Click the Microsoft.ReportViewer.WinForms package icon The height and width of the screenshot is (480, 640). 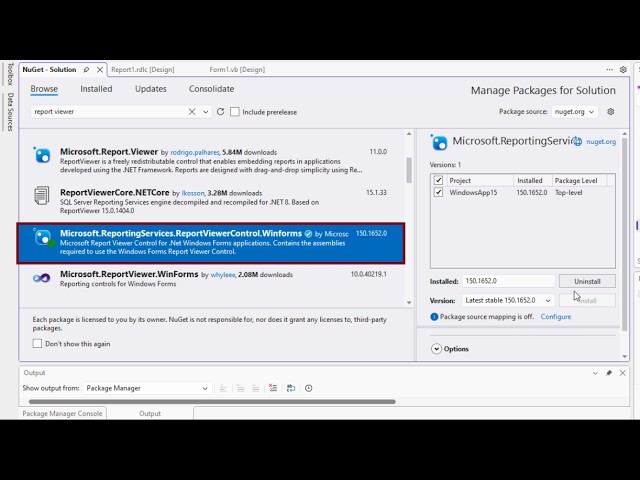pyautogui.click(x=42, y=278)
